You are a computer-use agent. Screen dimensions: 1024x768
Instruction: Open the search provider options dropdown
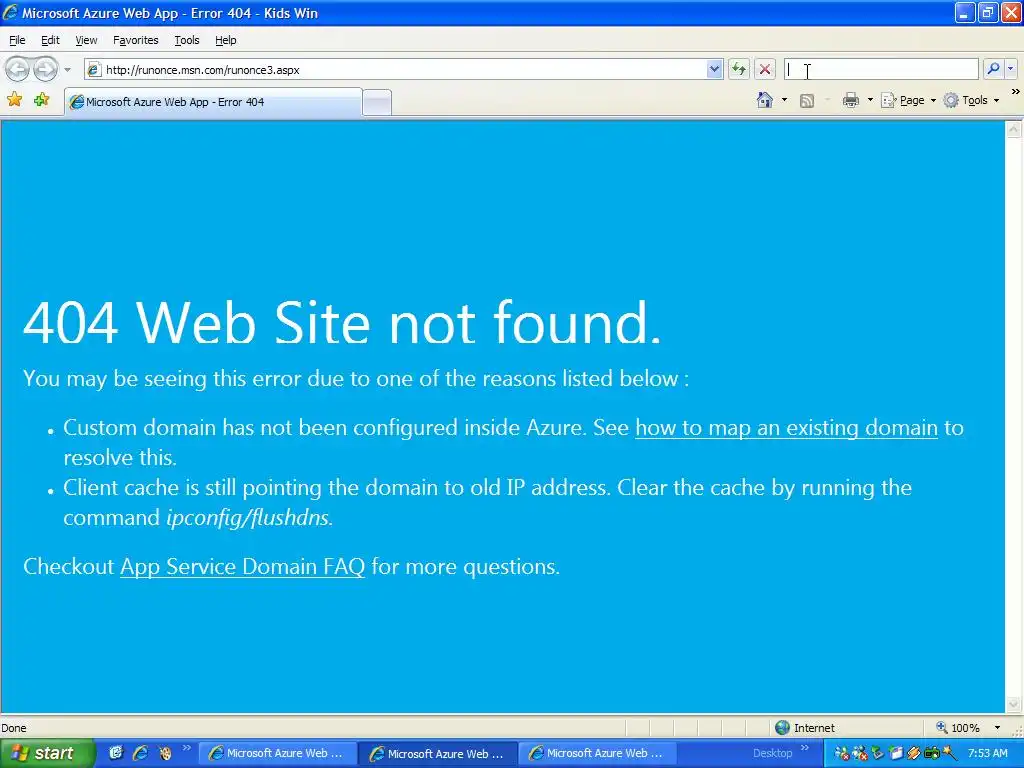pyautogui.click(x=1011, y=69)
